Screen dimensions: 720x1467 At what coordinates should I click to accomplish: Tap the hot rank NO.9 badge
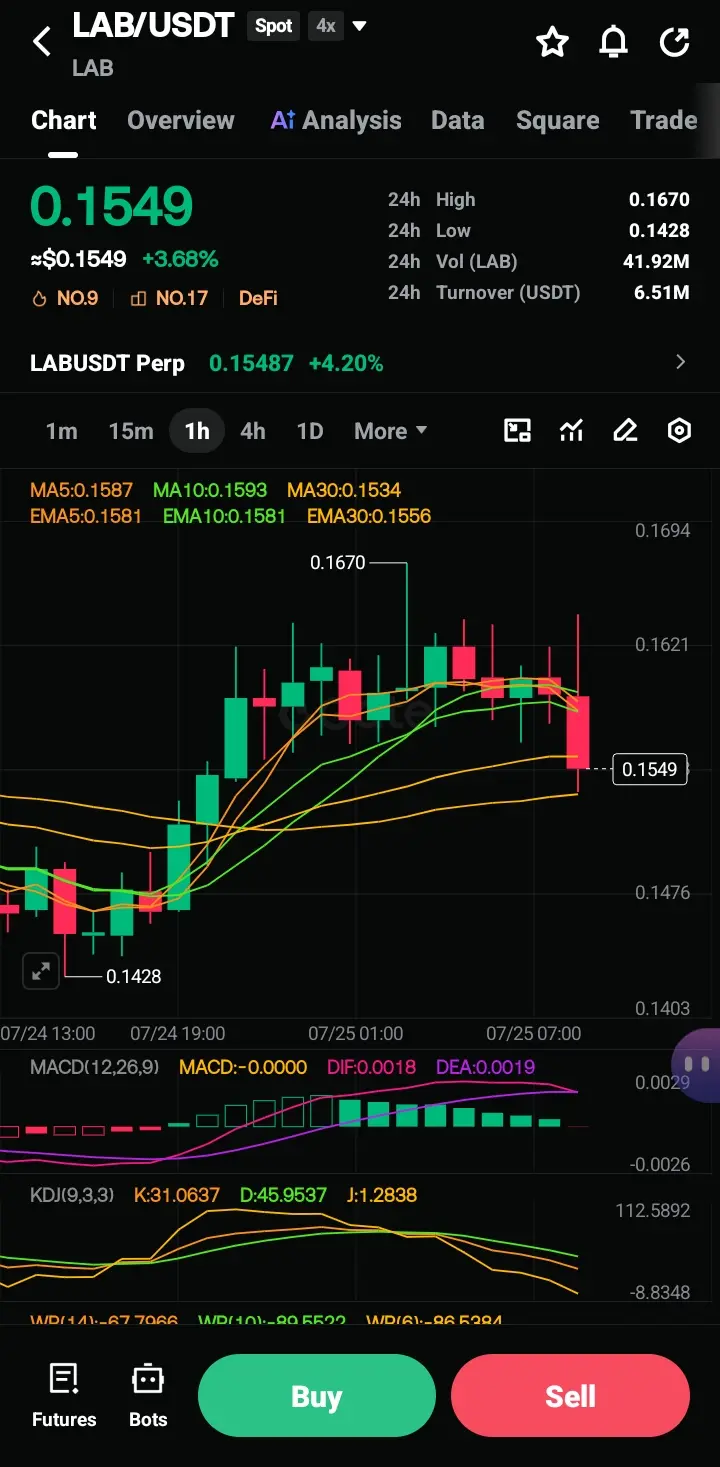point(65,298)
